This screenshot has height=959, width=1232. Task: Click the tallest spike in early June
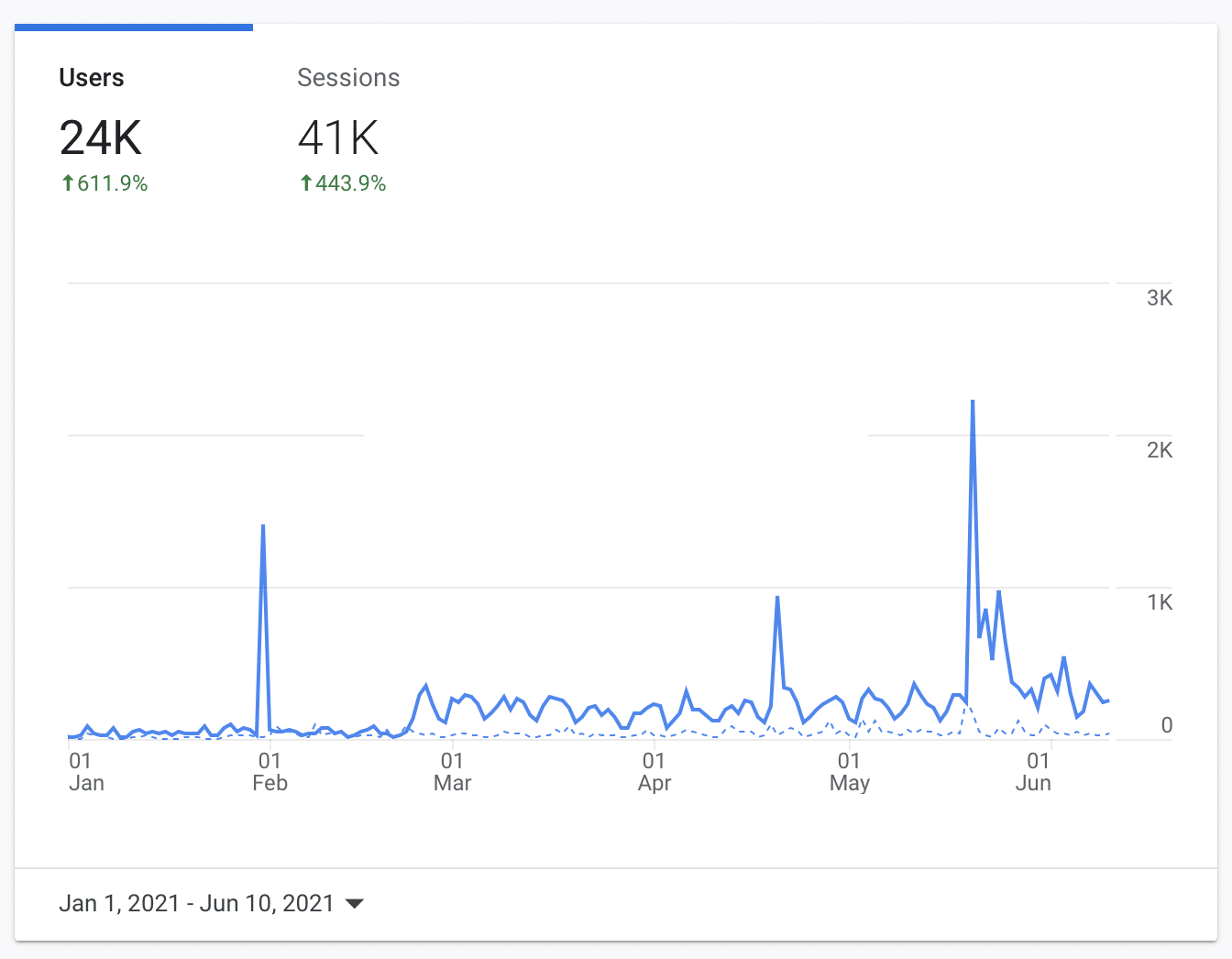973,403
